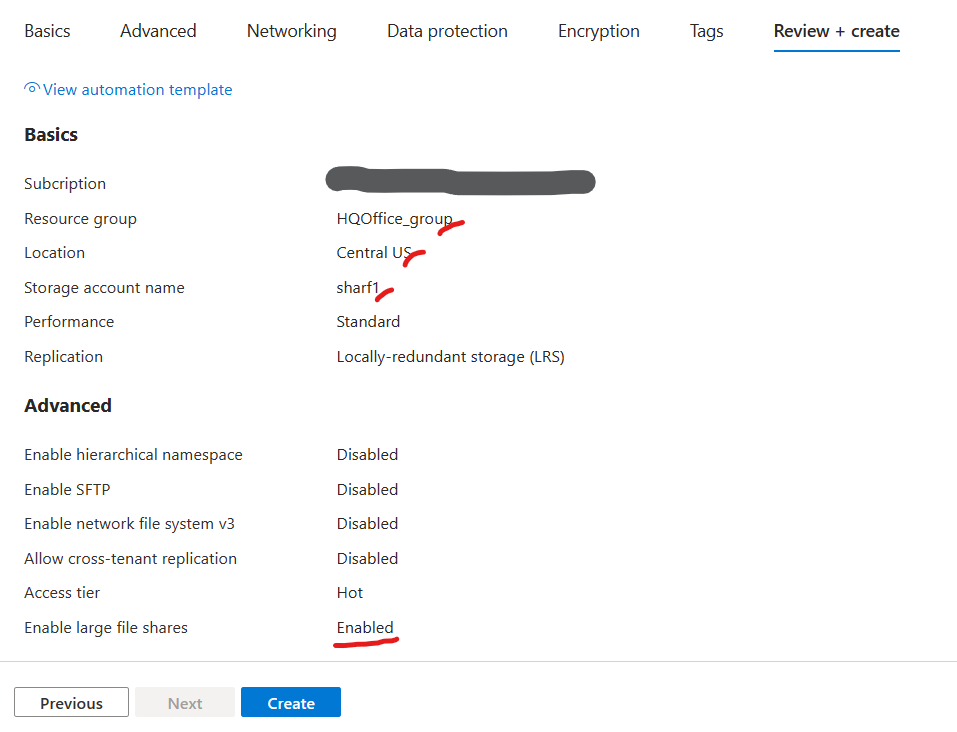The height and width of the screenshot is (732, 957).
Task: Select the Review + create tab
Action: coord(836,31)
